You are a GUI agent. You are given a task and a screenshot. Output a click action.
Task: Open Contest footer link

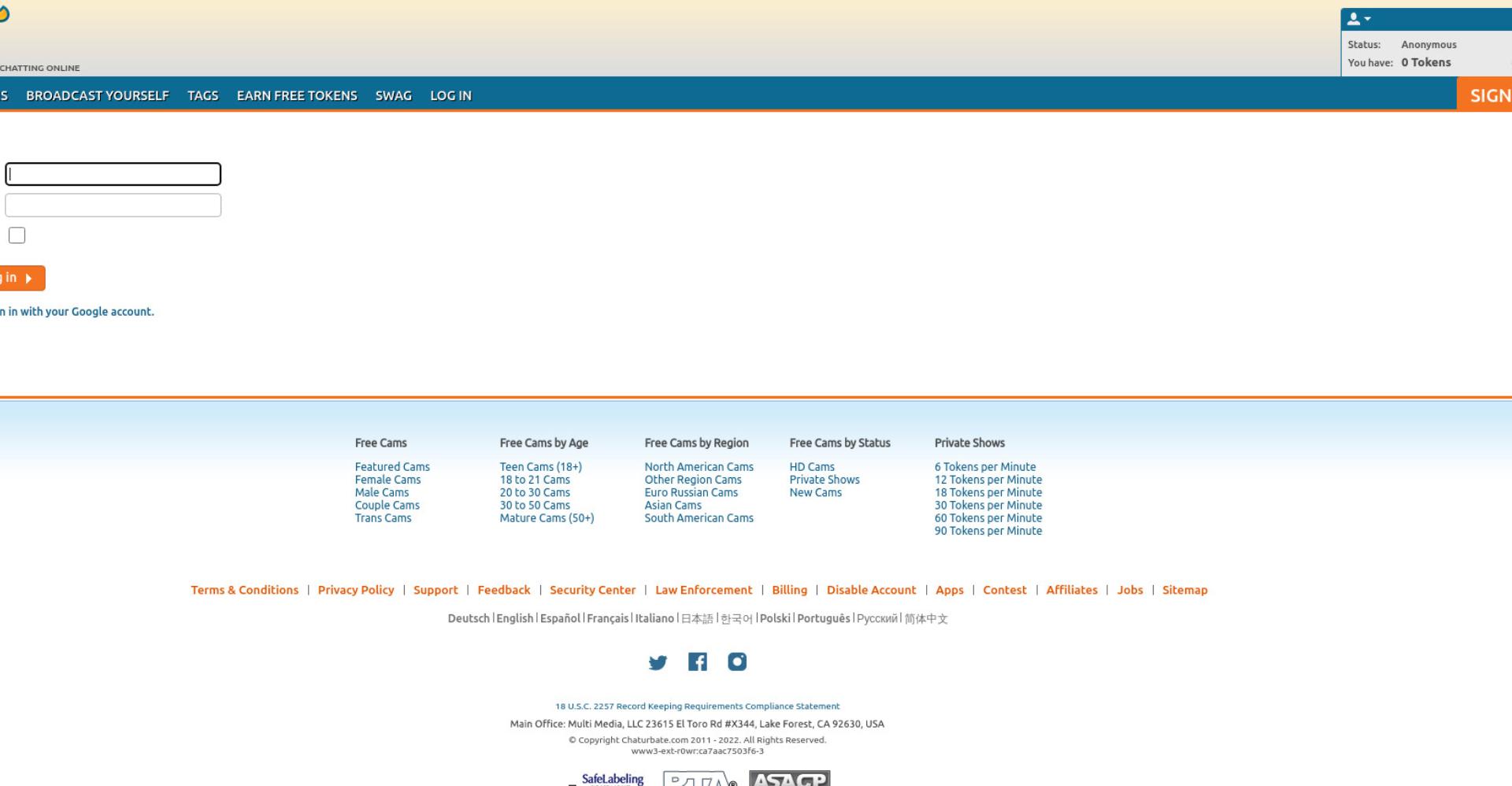point(1005,590)
